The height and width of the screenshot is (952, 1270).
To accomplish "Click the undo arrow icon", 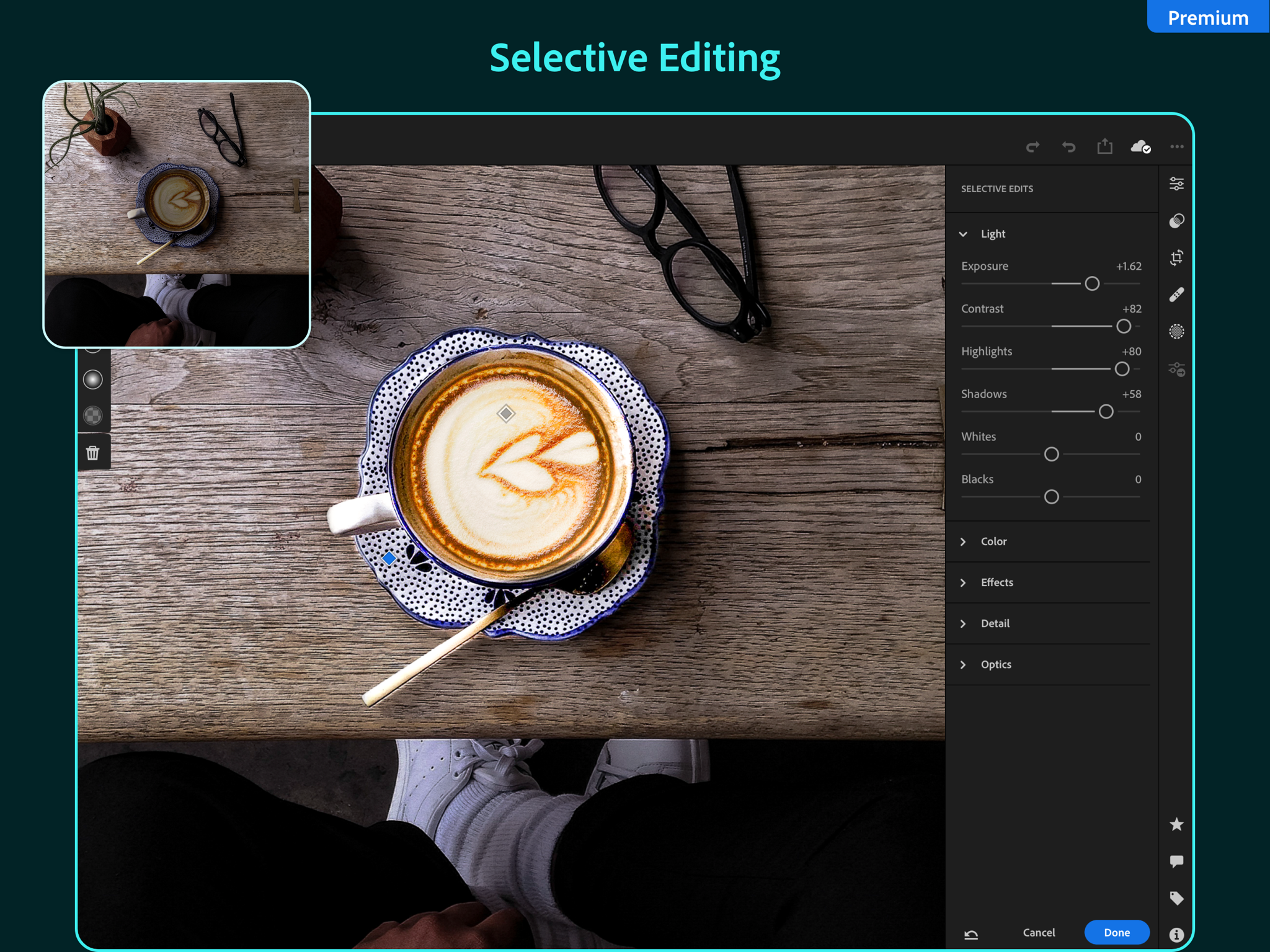I will coord(1068,147).
